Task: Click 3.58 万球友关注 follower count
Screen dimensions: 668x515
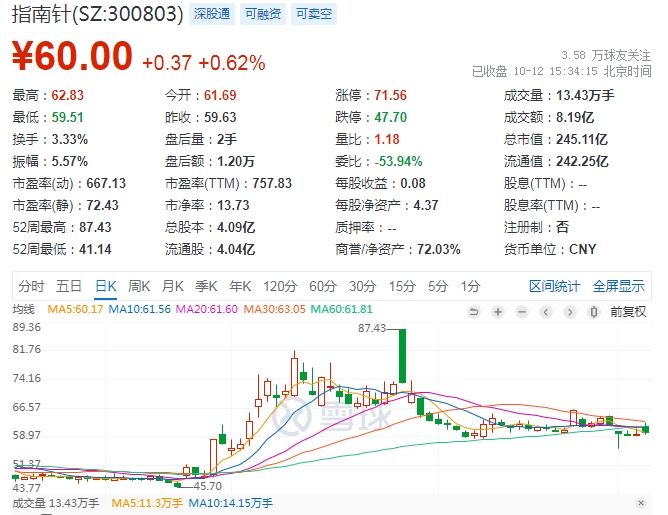Action: pyautogui.click(x=606, y=55)
